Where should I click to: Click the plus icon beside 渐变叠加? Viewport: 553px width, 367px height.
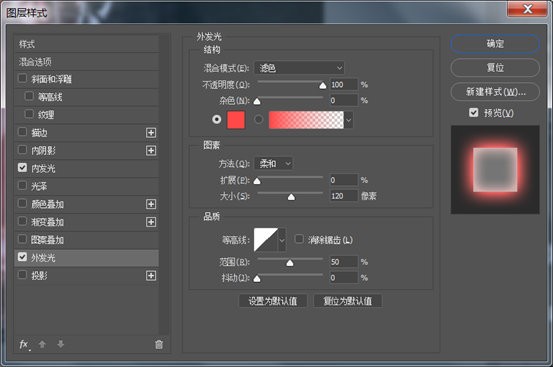151,222
